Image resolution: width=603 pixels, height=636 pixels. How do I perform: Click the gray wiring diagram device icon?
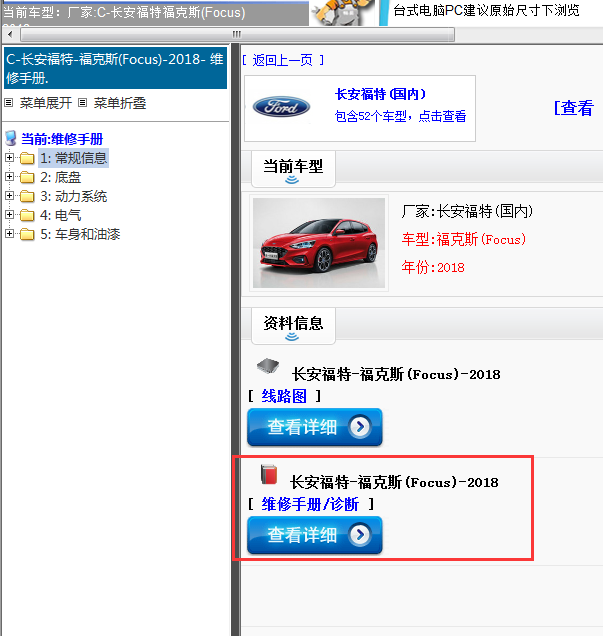pyautogui.click(x=268, y=365)
